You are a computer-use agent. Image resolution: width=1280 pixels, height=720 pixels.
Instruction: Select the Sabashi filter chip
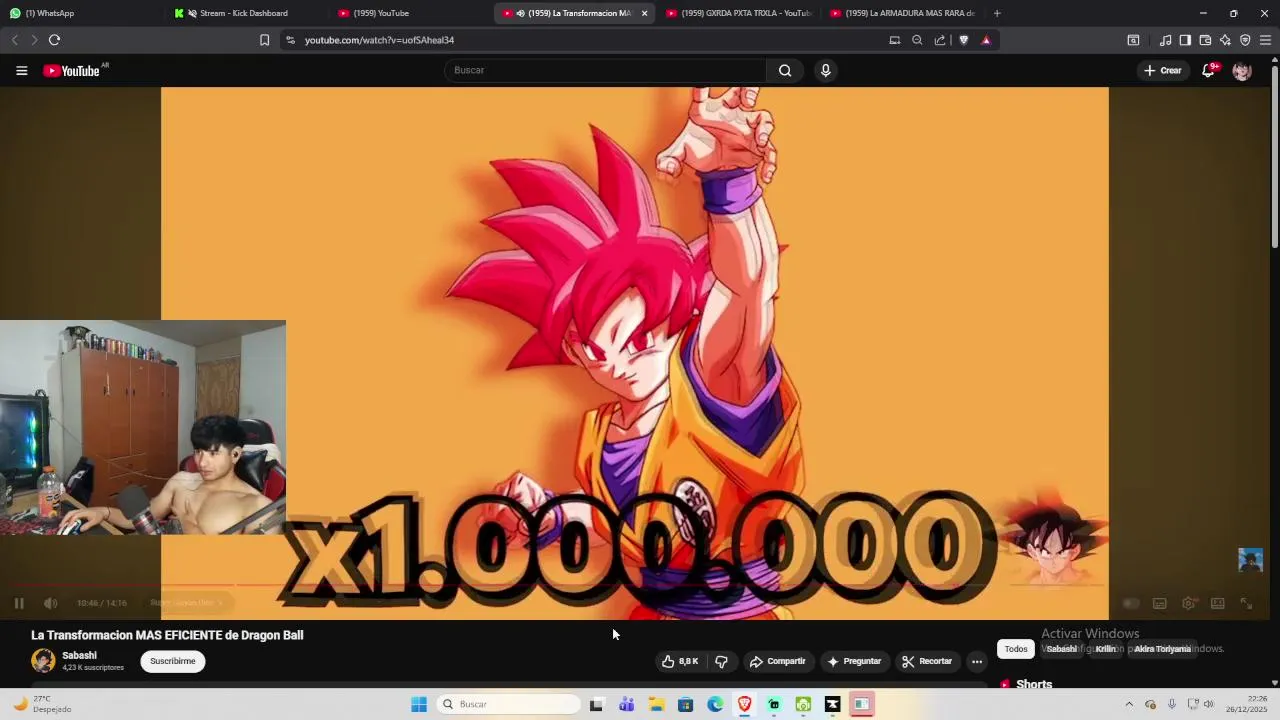point(1061,649)
